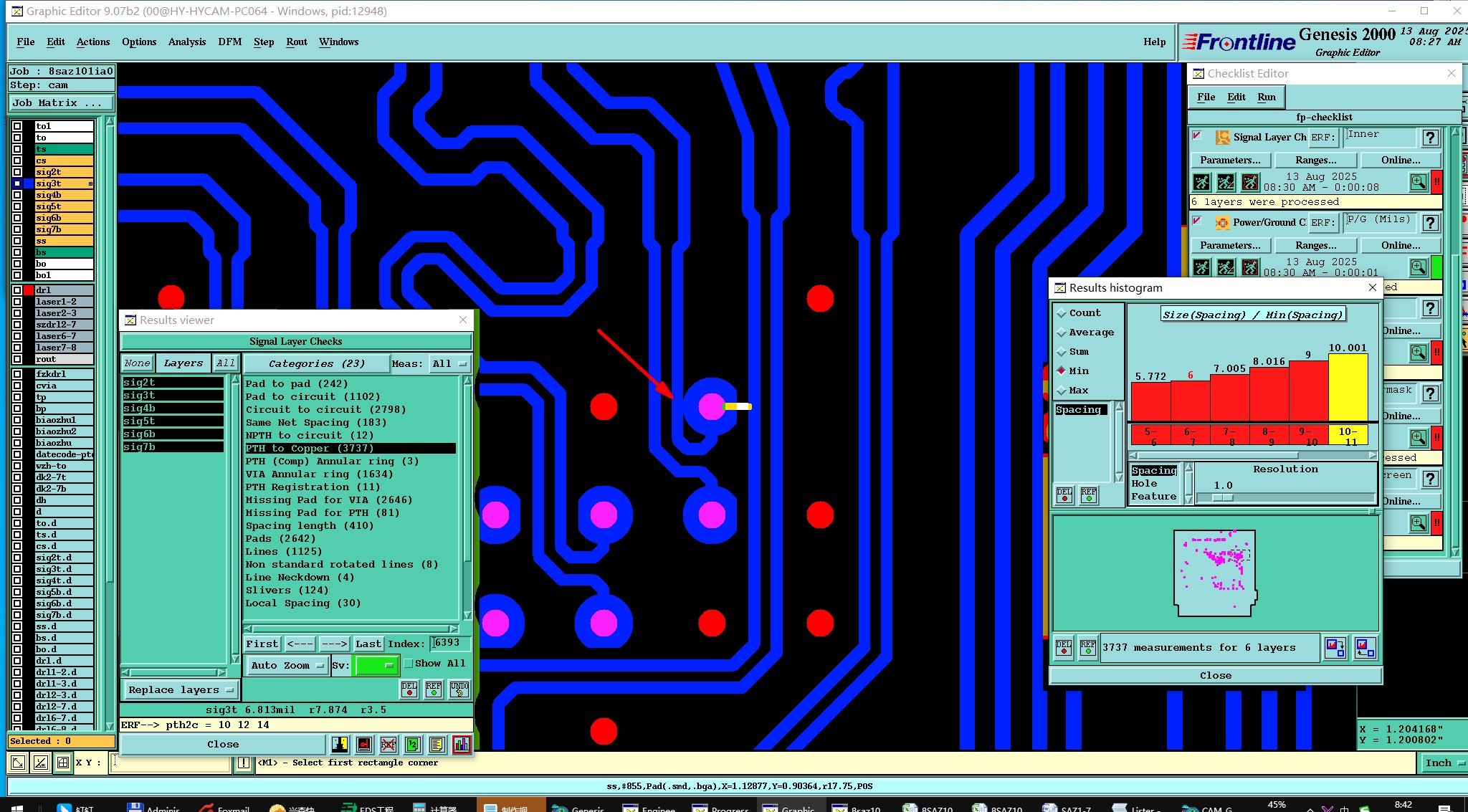Expand the Replace layers dropdown
The height and width of the screenshot is (812, 1468).
coord(181,690)
